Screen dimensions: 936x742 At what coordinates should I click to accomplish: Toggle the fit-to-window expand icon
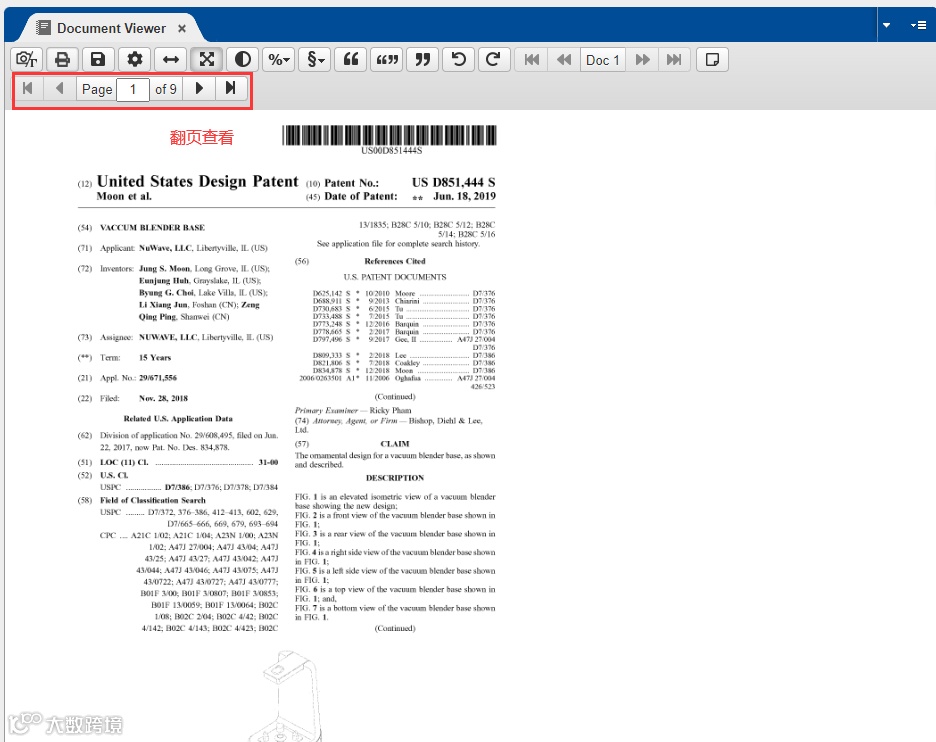[x=207, y=60]
